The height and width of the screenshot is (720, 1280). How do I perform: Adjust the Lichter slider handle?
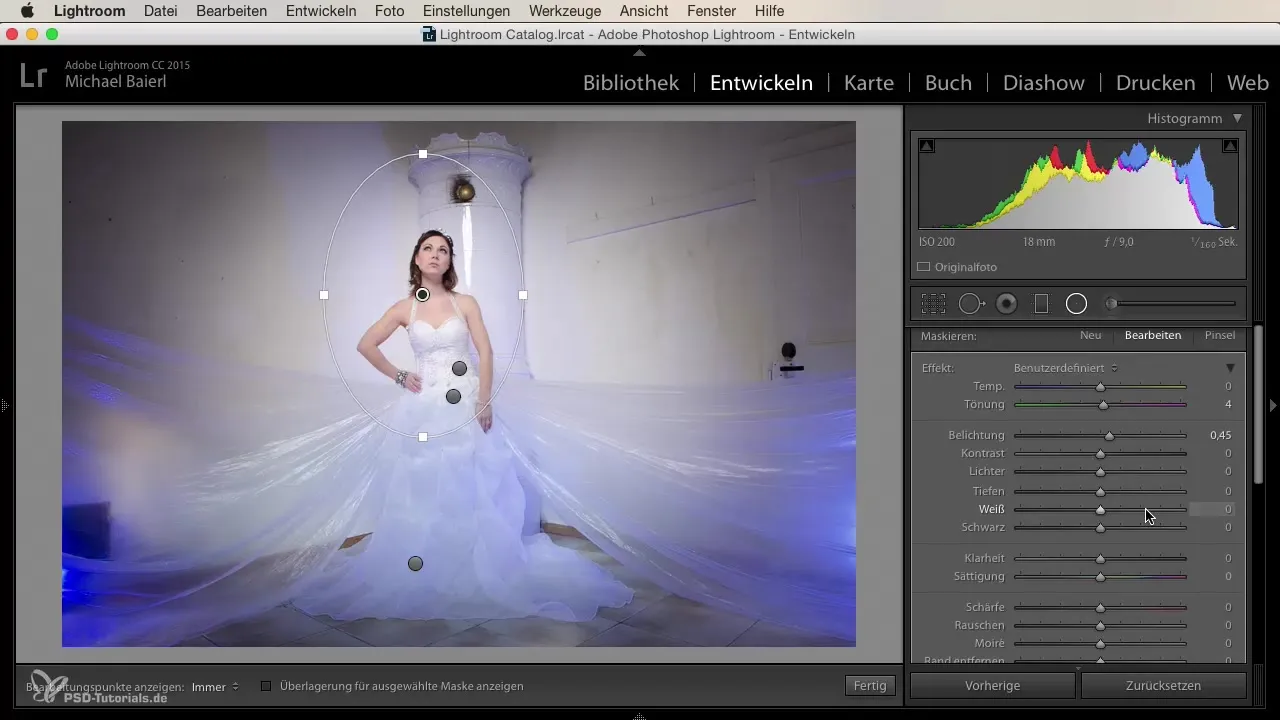pyautogui.click(x=1100, y=472)
